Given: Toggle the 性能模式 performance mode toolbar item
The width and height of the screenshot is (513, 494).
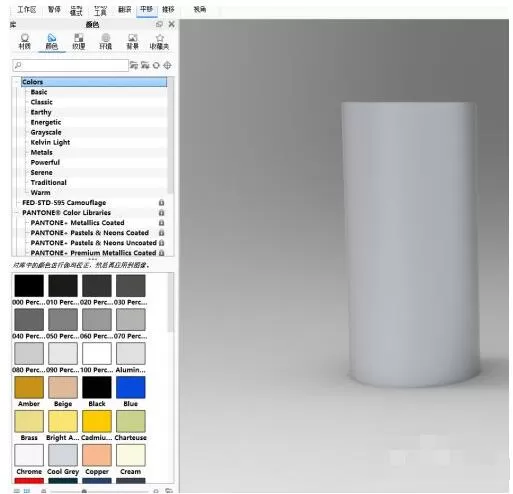Looking at the screenshot, I should [76, 10].
